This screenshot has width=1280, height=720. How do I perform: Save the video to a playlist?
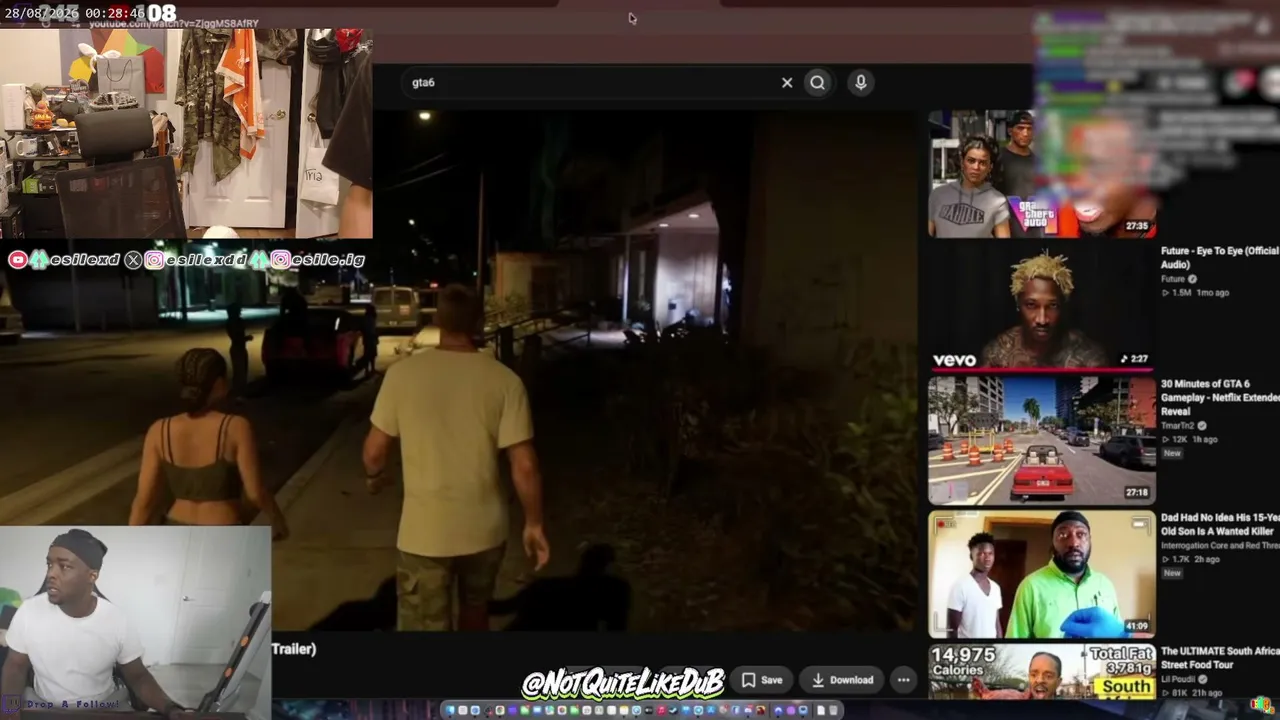point(762,680)
